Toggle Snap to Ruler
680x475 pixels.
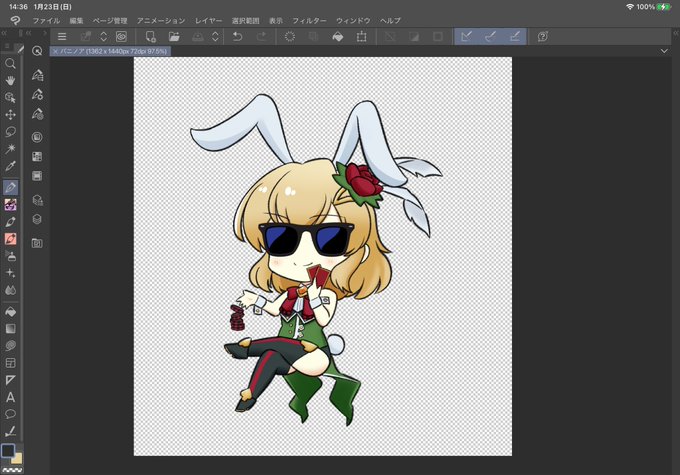(x=467, y=36)
